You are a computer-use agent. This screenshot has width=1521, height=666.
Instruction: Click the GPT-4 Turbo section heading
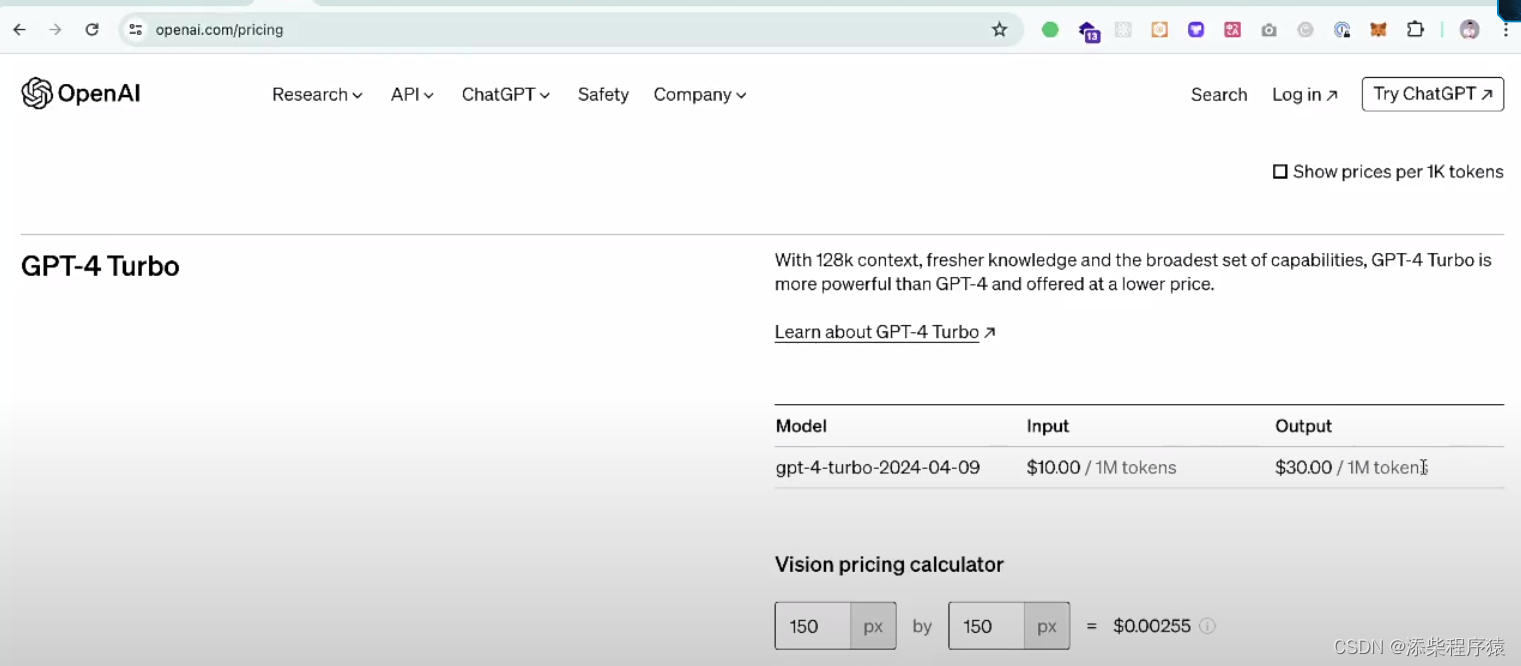tap(100, 267)
